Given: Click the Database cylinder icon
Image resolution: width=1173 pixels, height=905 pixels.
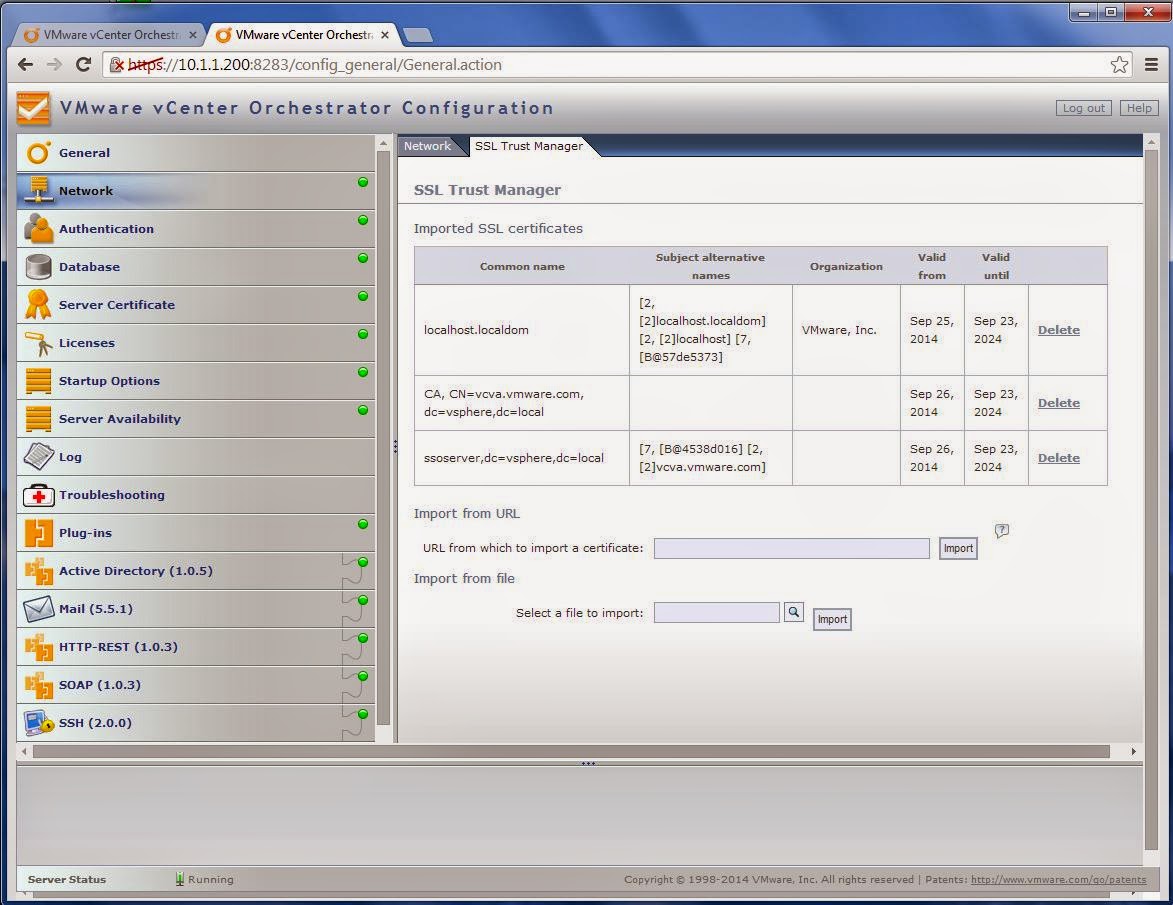Looking at the screenshot, I should click(x=38, y=266).
